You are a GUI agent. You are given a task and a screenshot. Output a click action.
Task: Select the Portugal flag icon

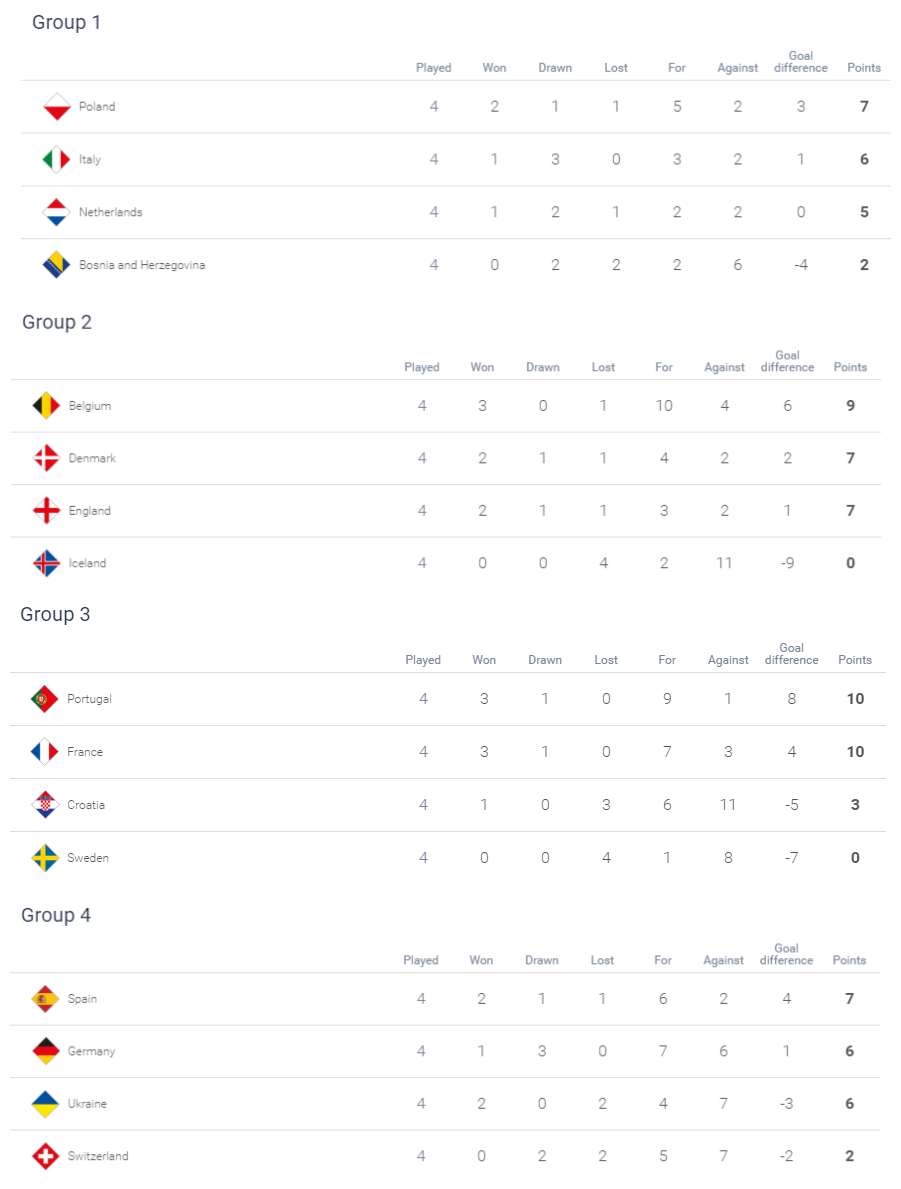point(45,699)
